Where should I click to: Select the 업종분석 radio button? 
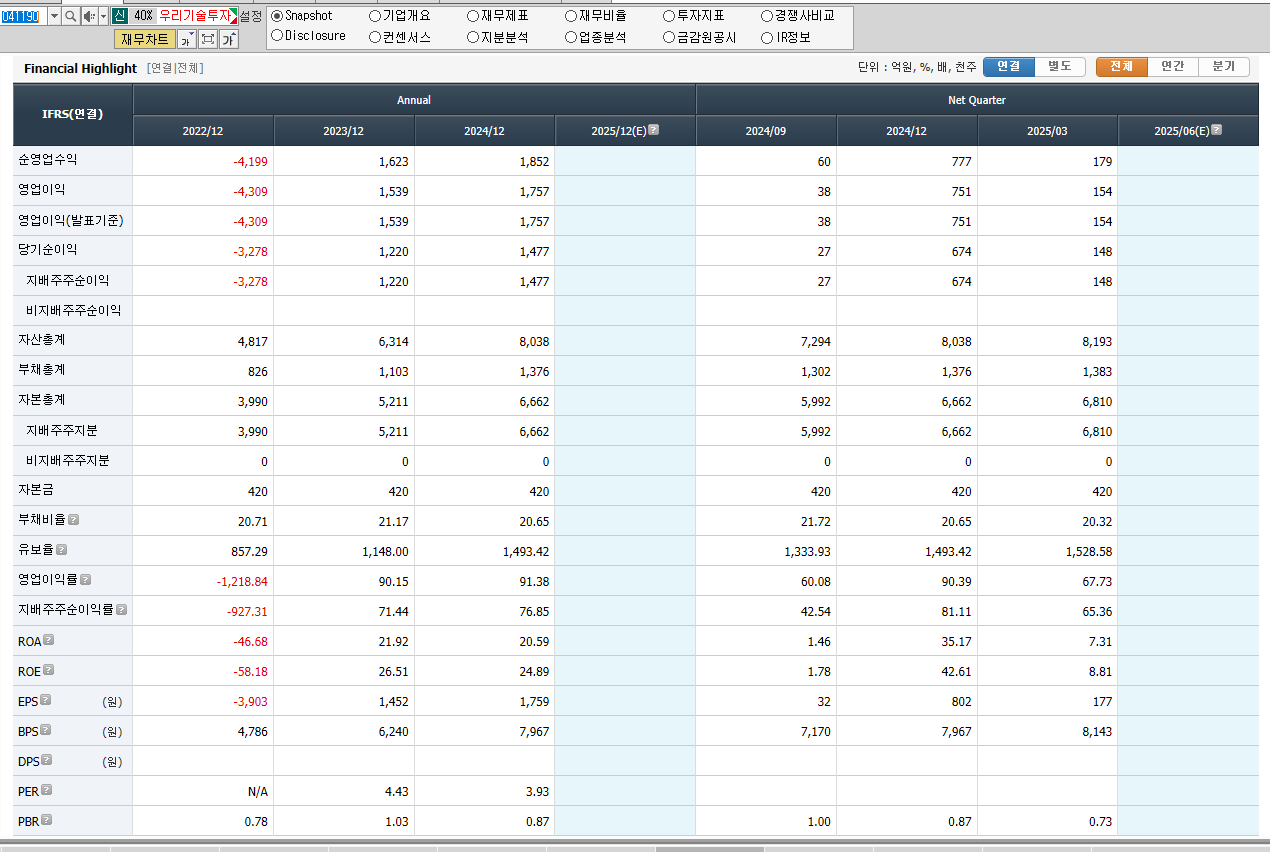(571, 37)
